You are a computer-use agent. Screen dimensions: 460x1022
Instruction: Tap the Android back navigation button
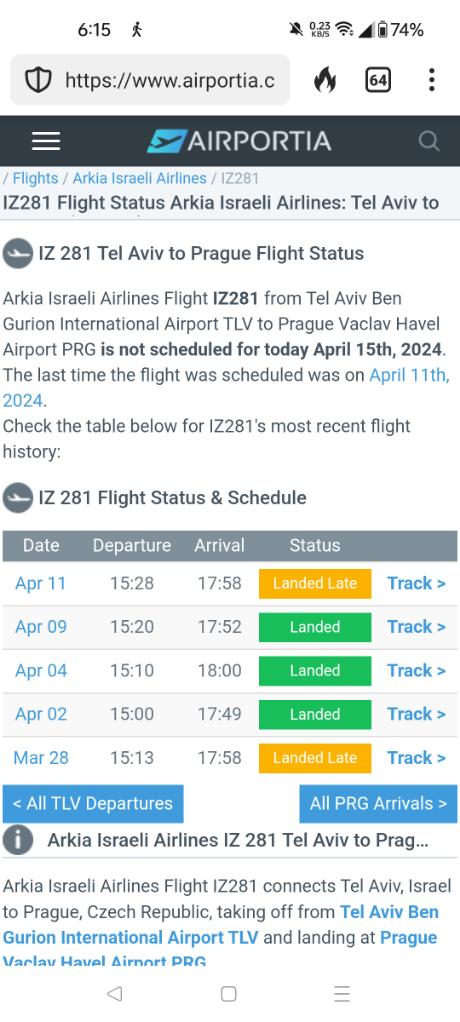tap(114, 993)
